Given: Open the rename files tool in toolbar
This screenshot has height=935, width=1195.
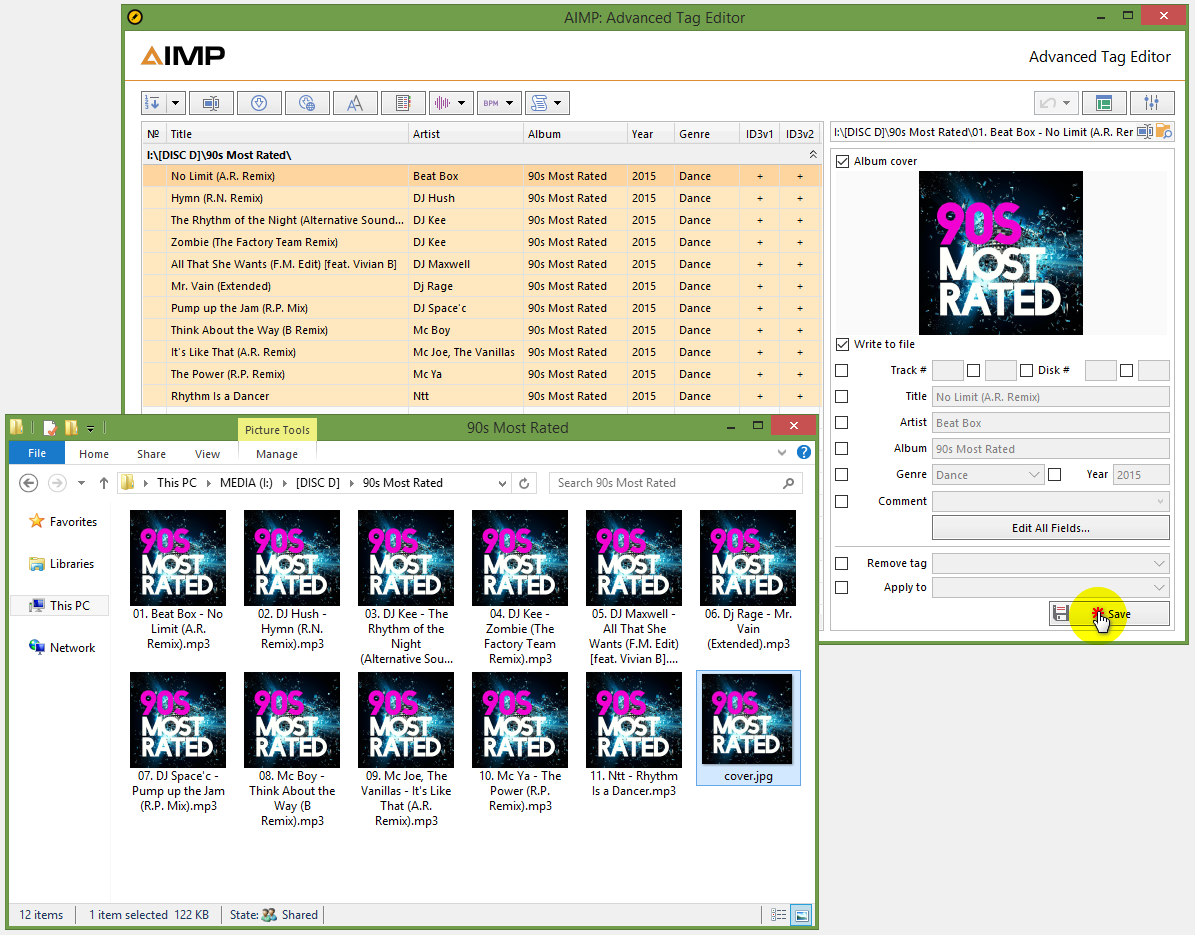Looking at the screenshot, I should (x=211, y=103).
